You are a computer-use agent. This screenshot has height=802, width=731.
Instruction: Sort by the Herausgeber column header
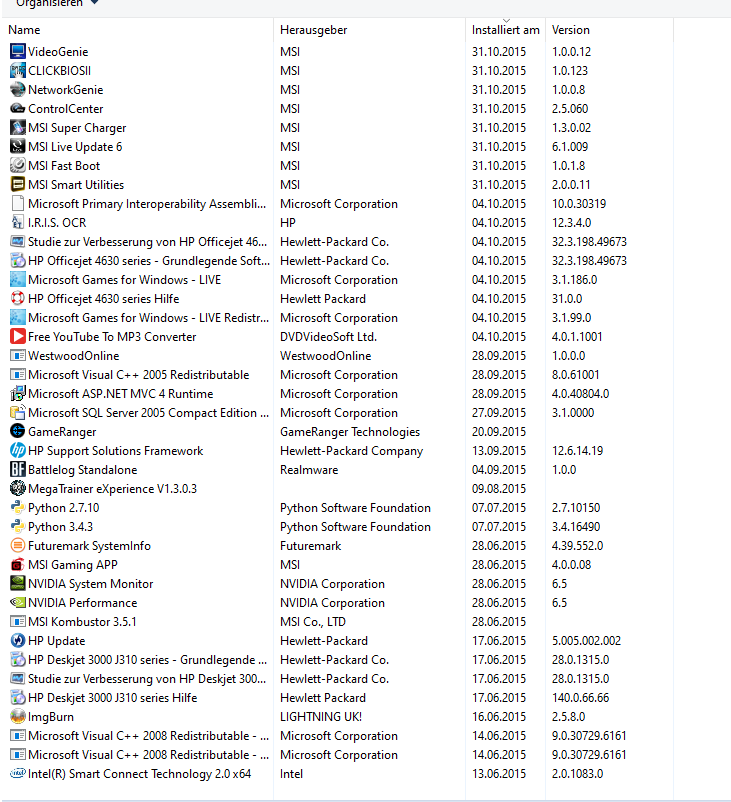369,30
